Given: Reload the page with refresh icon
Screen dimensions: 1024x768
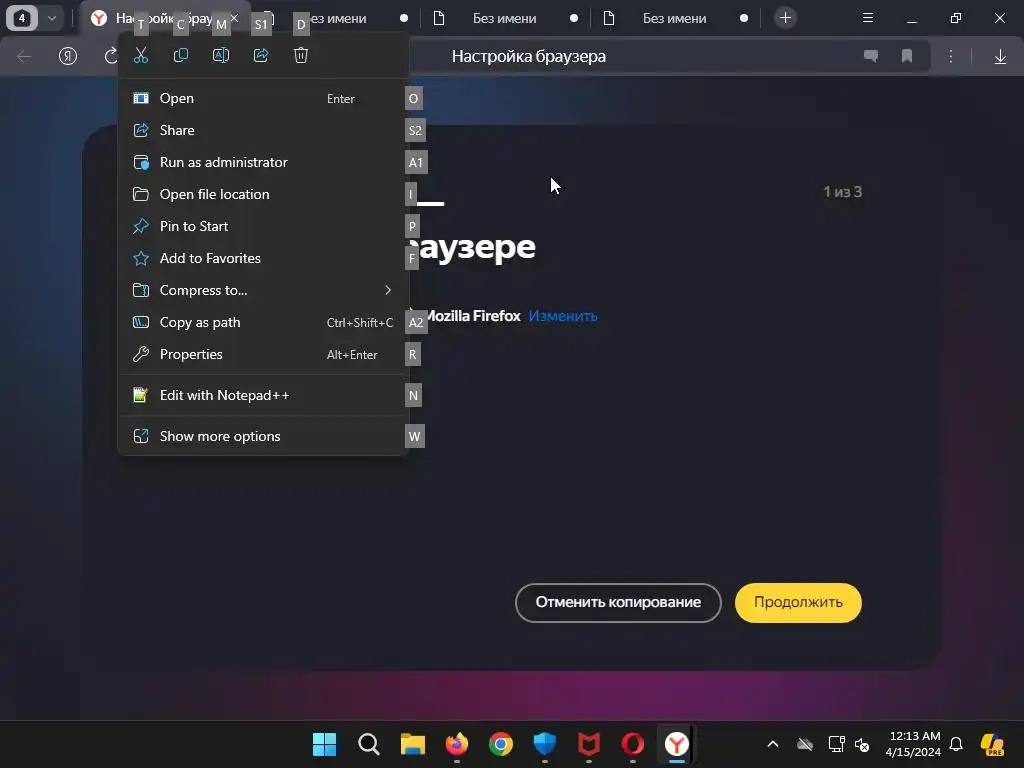Looking at the screenshot, I should pos(110,57).
